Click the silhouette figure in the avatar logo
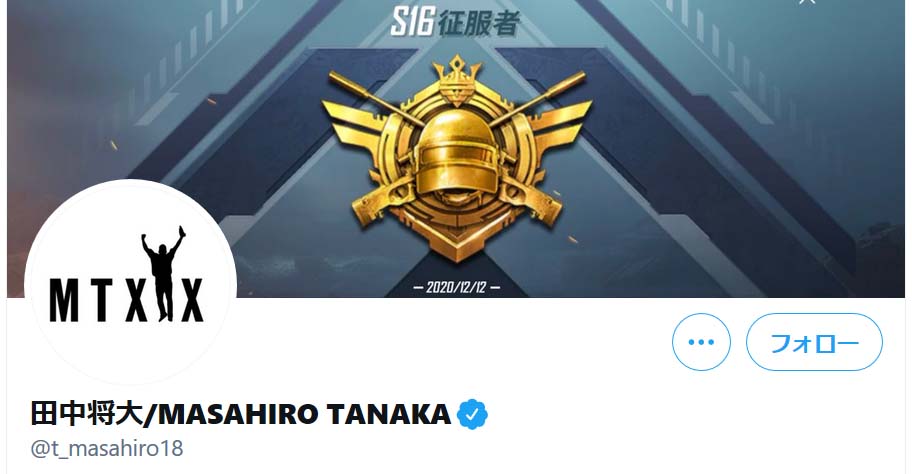This screenshot has width=912, height=474. pyautogui.click(x=164, y=273)
